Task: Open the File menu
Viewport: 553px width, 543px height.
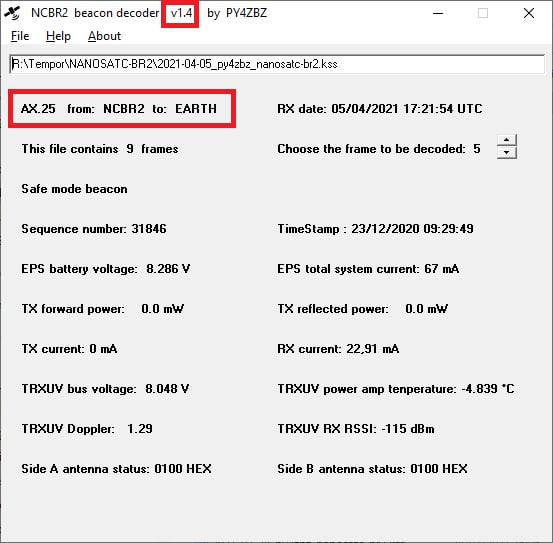Action: tap(20, 36)
